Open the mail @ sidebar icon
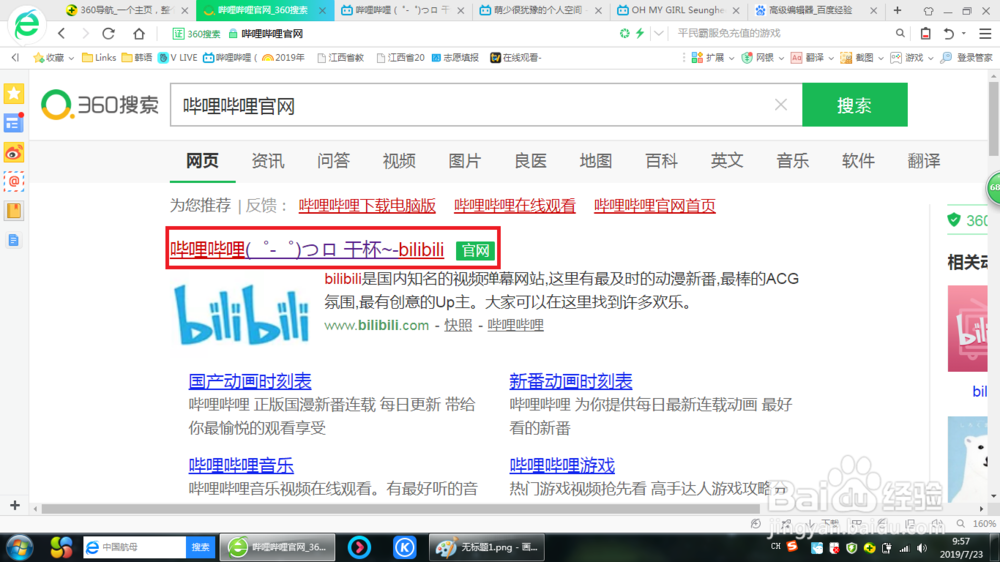 pos(14,182)
